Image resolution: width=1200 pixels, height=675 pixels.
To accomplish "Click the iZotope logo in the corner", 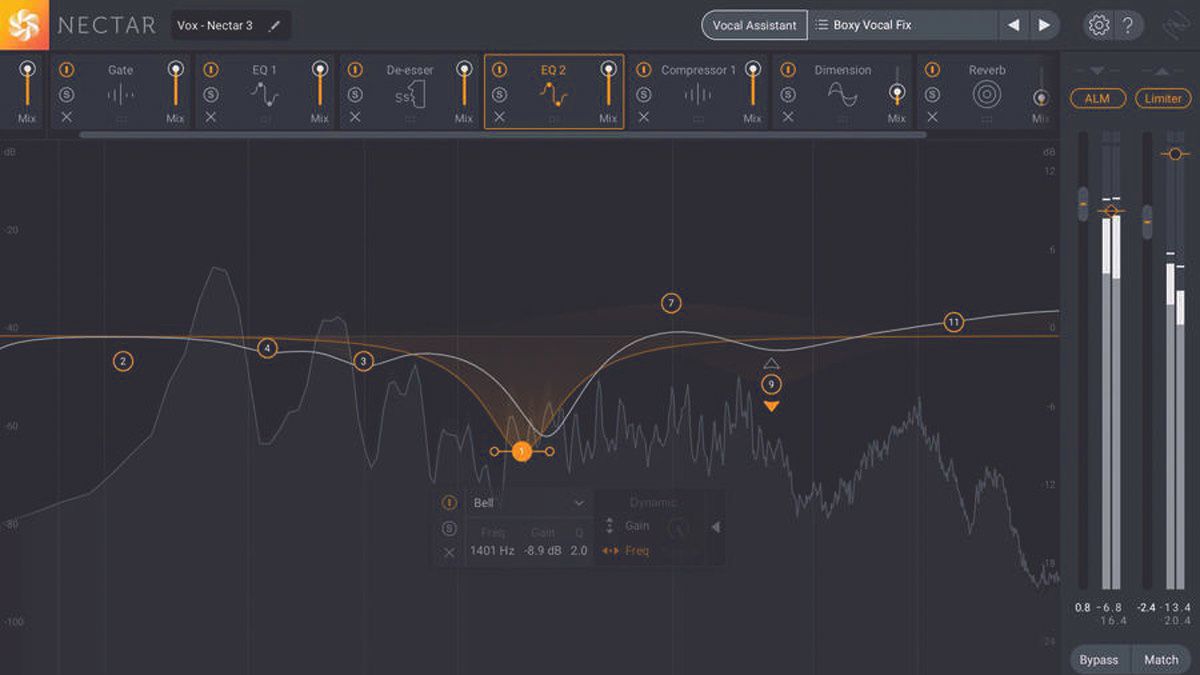I will click(x=24, y=24).
